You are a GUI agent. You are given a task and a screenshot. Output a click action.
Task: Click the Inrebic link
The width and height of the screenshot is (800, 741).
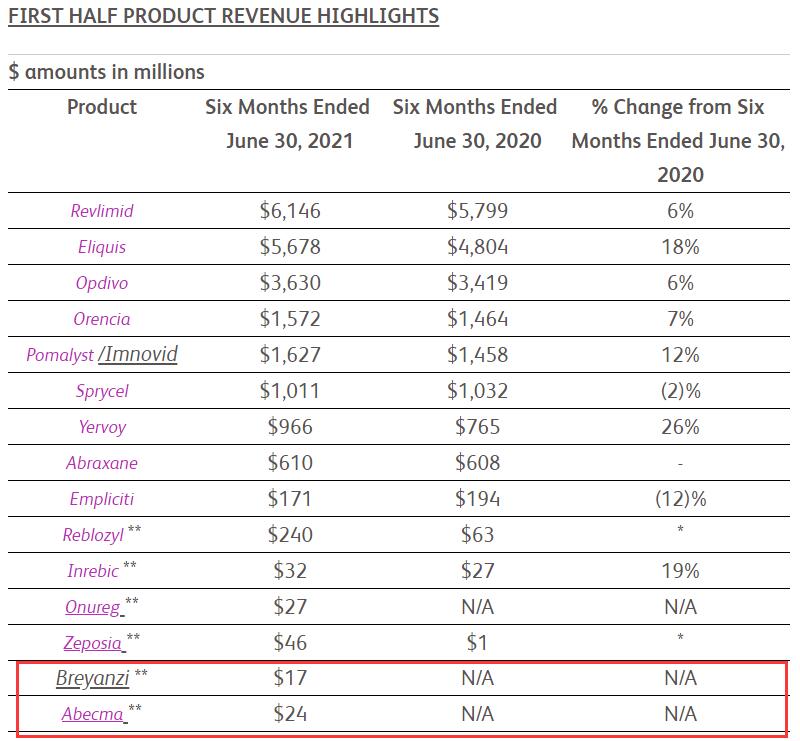tap(93, 571)
